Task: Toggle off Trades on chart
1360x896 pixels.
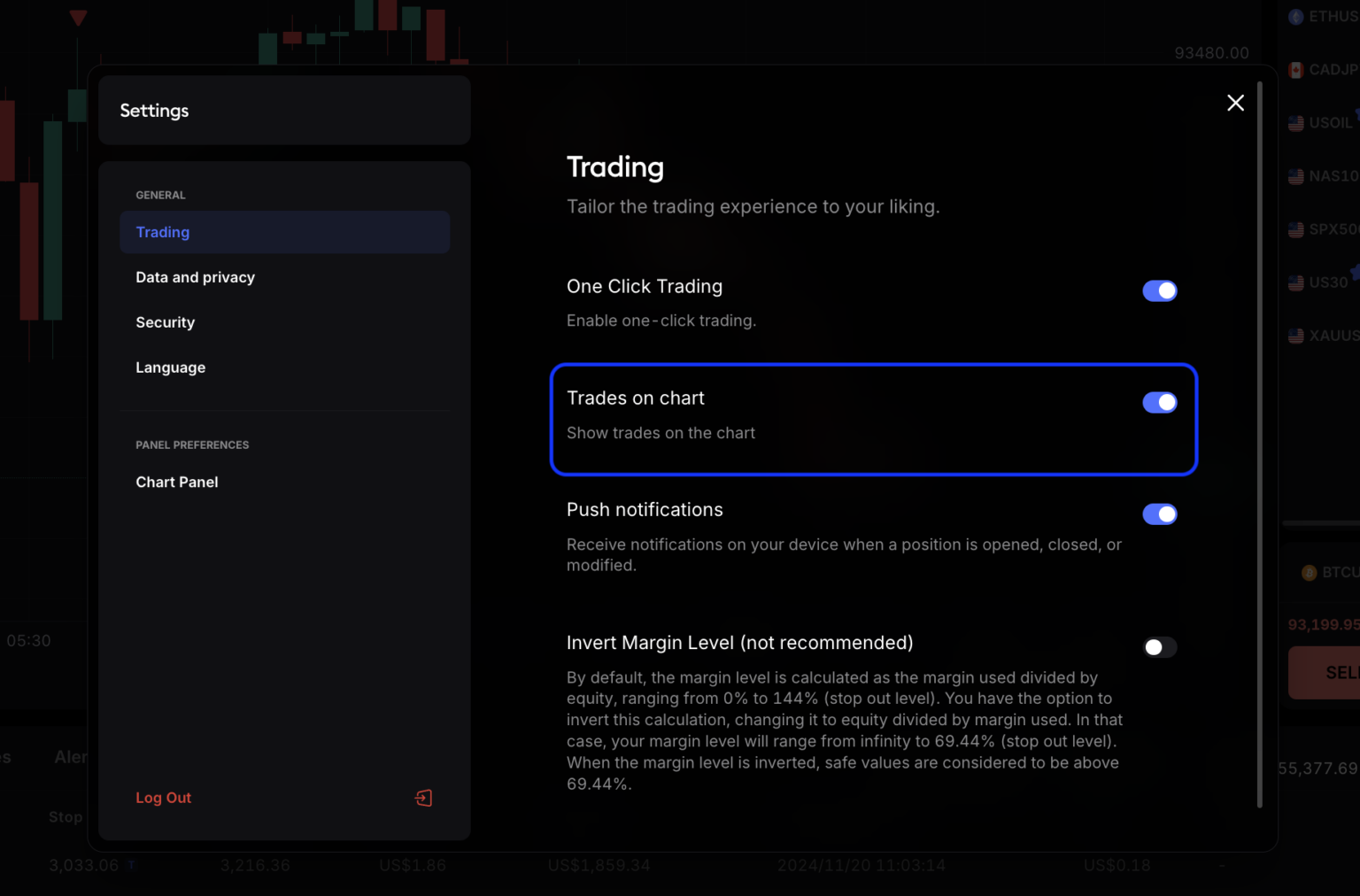Action: 1160,402
